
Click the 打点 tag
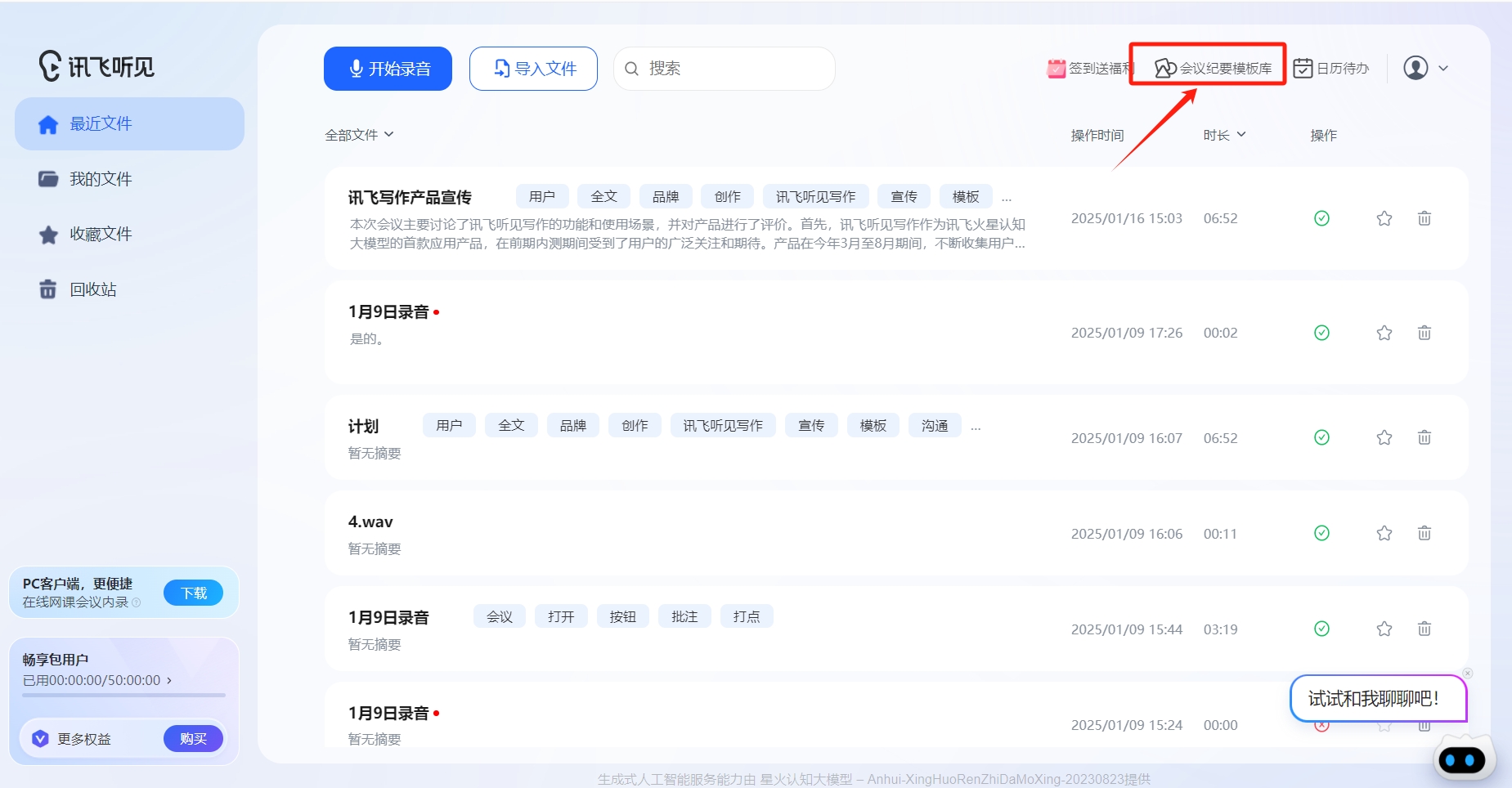747,616
